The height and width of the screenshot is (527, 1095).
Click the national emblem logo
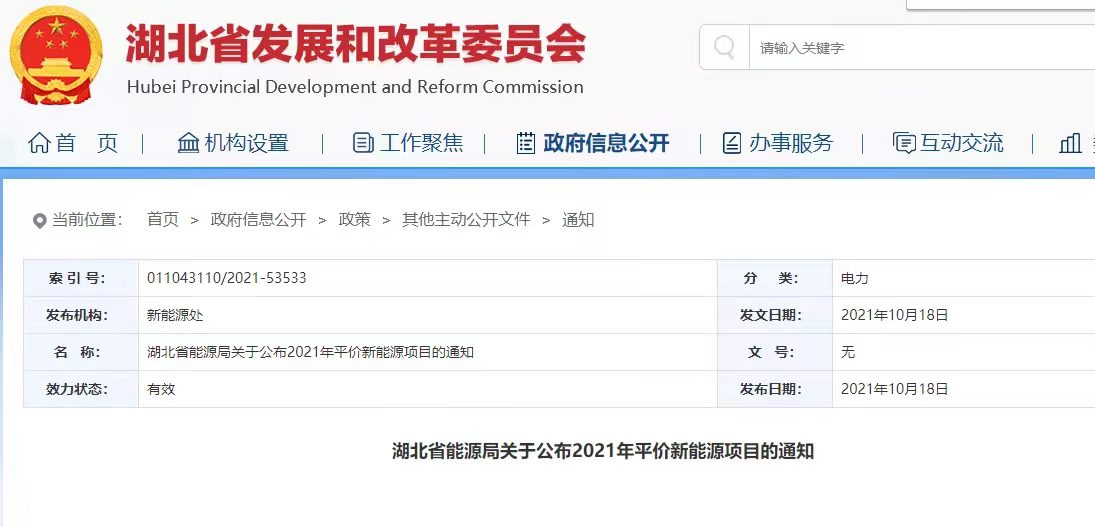(x=56, y=56)
